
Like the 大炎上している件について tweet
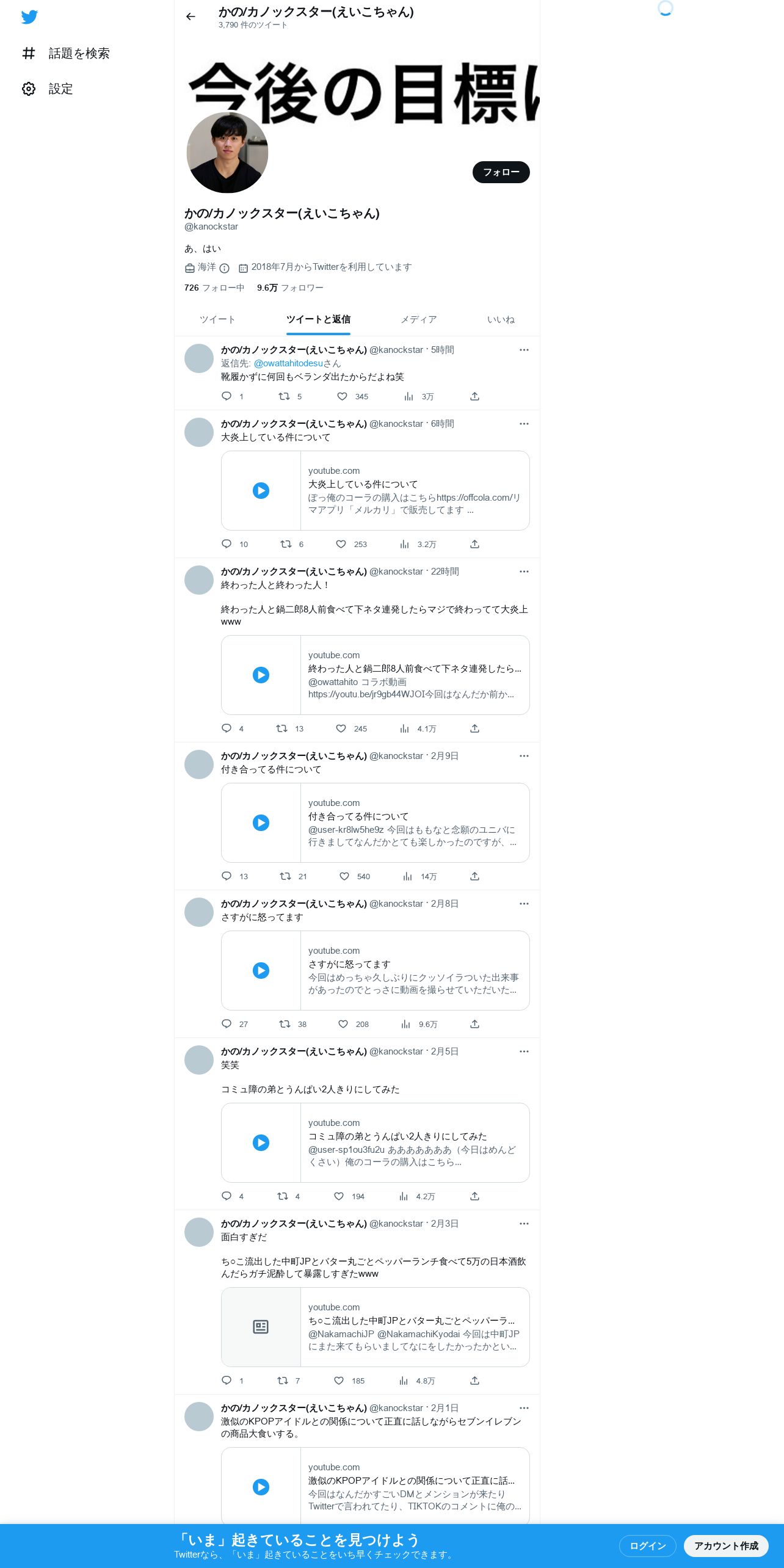point(341,544)
